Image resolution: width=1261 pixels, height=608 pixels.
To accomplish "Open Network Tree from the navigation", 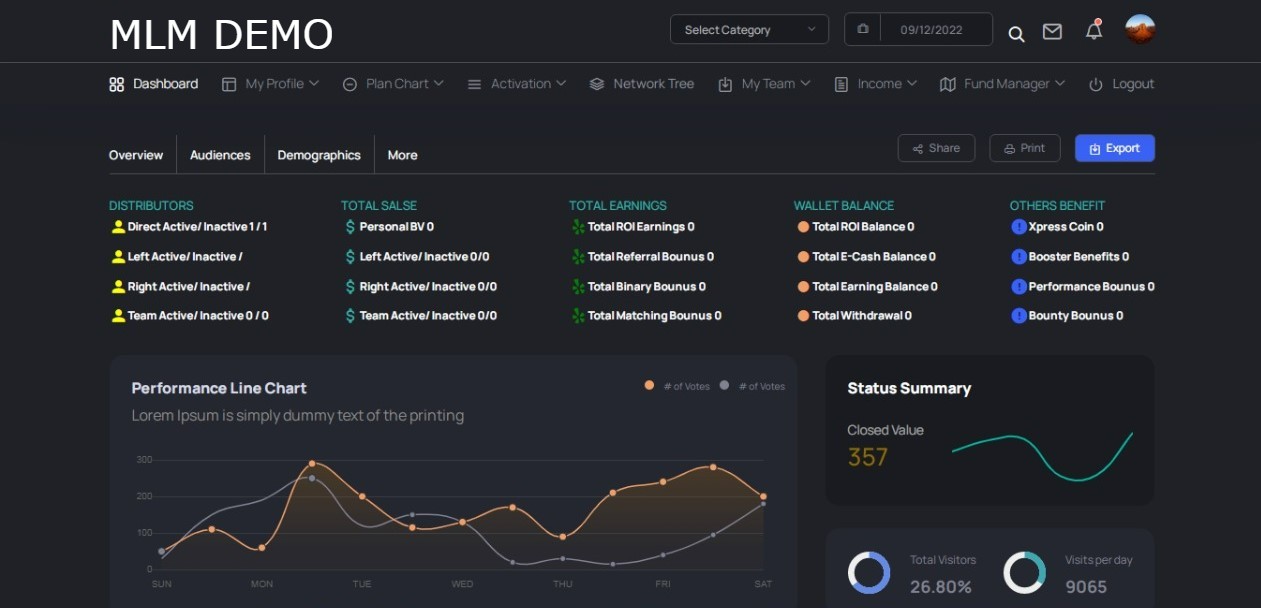I will pos(642,84).
